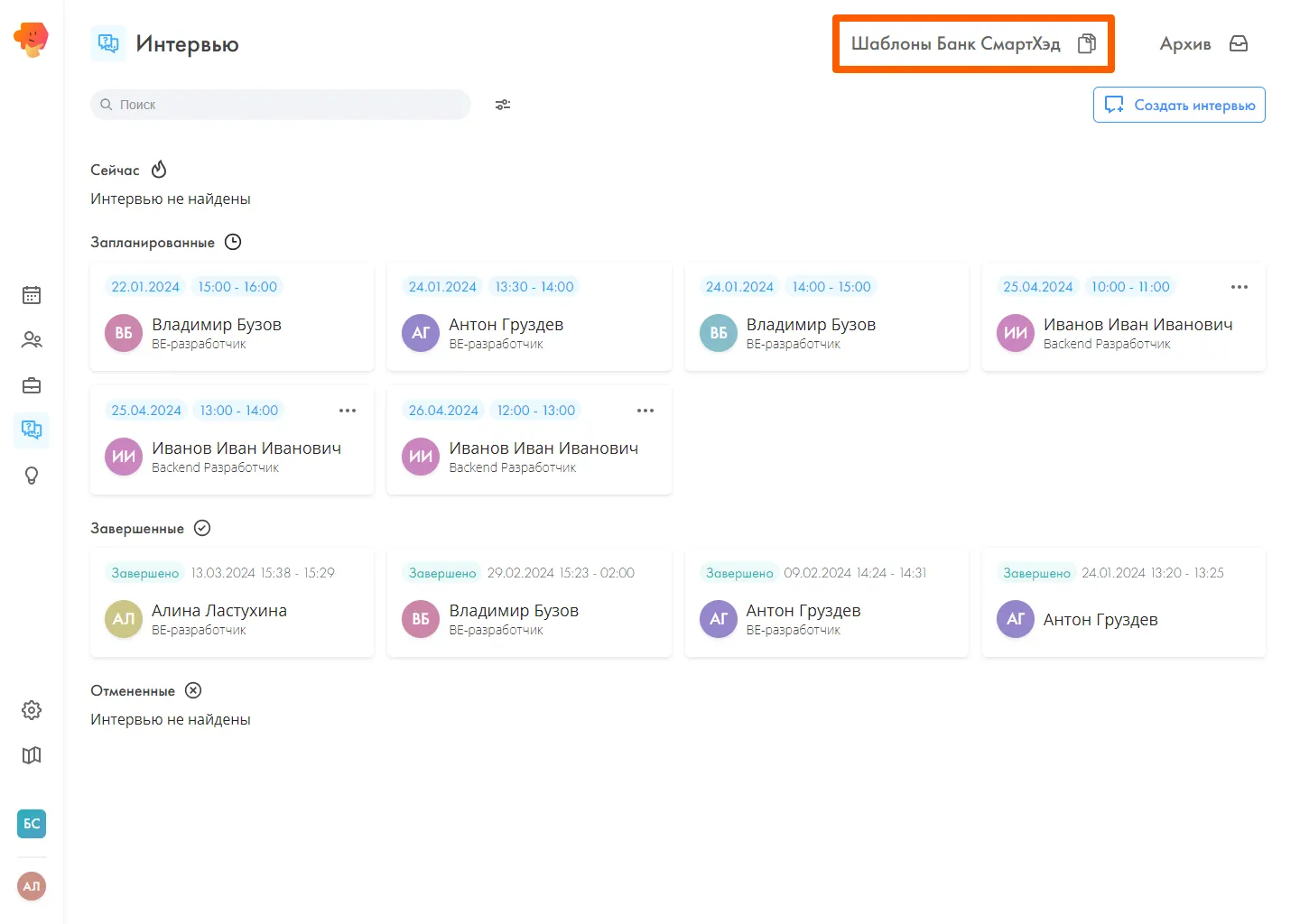Click the flame icon next to Сейчас
Screen dimensions: 1300x924
click(159, 170)
